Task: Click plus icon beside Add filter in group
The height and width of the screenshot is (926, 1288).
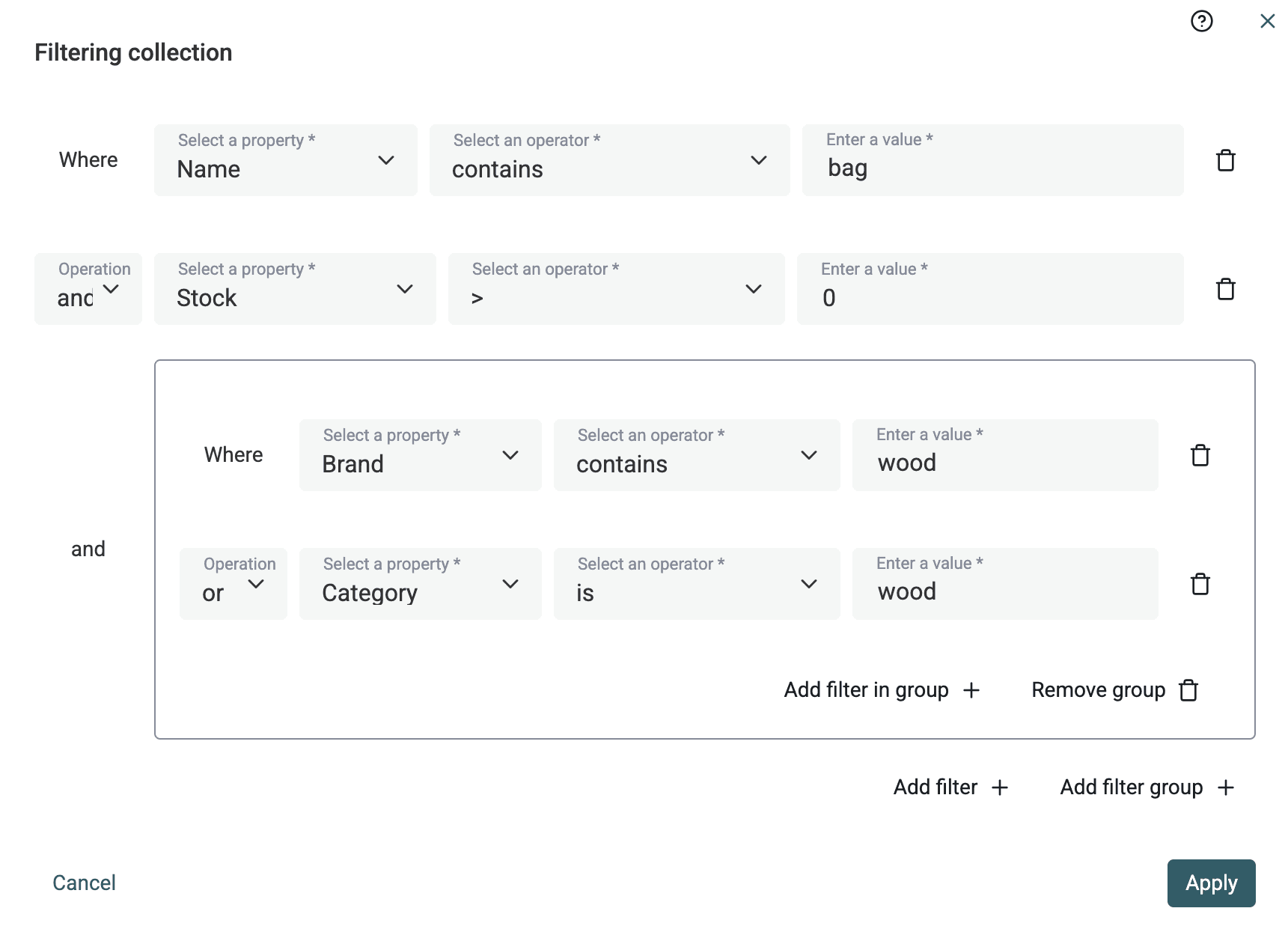Action: pos(971,690)
